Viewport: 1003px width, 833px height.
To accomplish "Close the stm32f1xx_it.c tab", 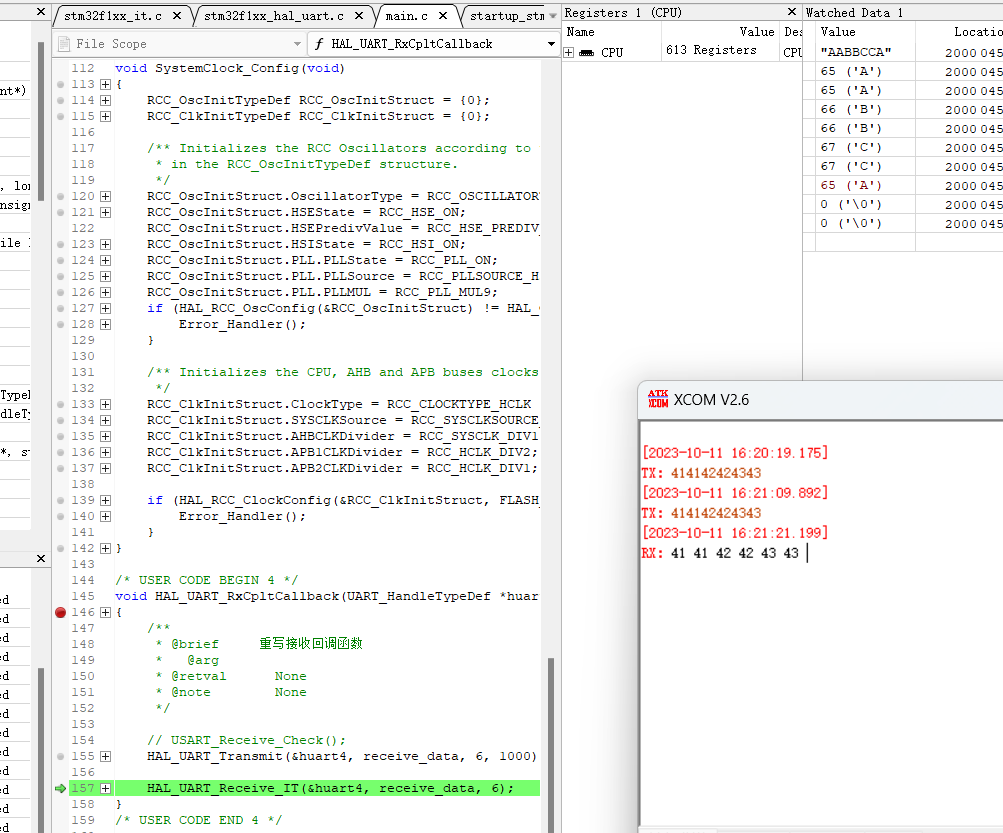I will click(177, 16).
